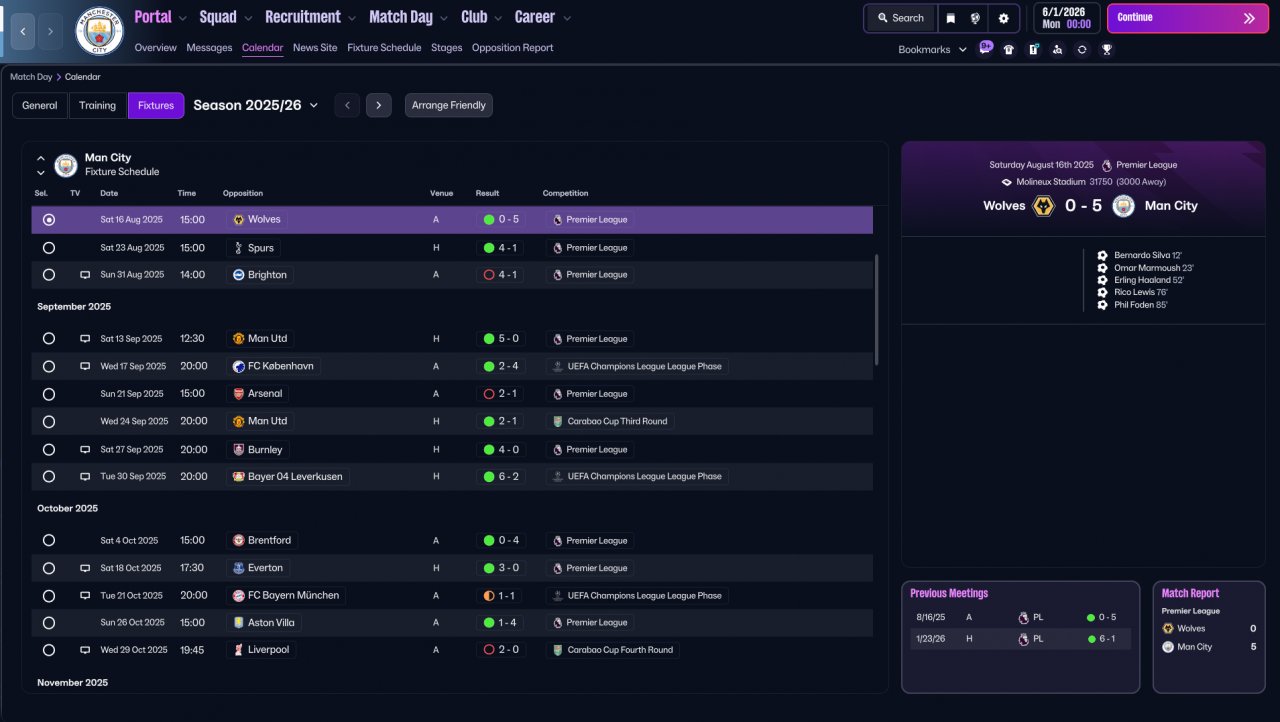This screenshot has height=722, width=1280.
Task: Click the alert note icon in bookmarks bar
Action: (1033, 49)
